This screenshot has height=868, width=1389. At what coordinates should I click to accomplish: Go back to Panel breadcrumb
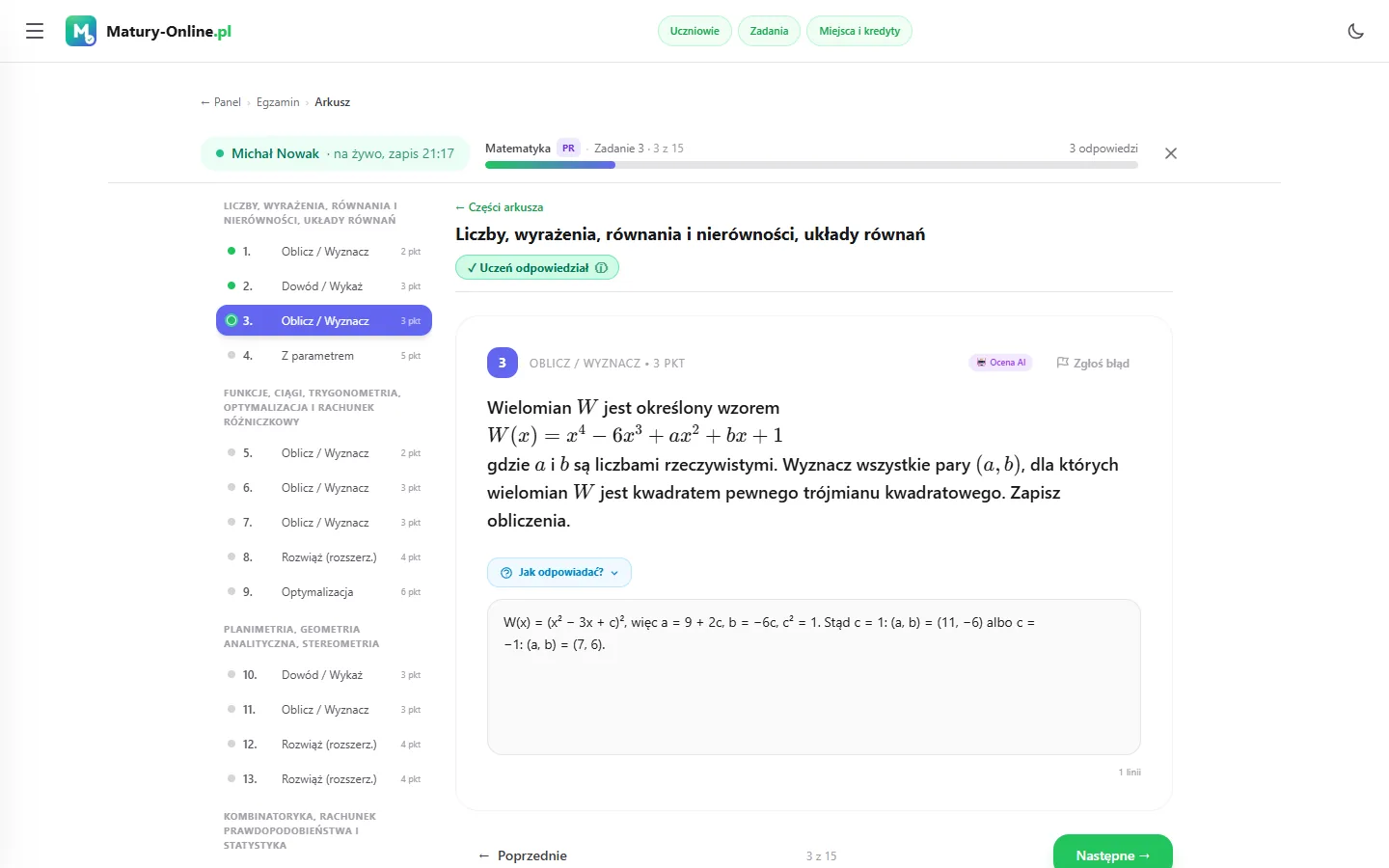[x=221, y=102]
